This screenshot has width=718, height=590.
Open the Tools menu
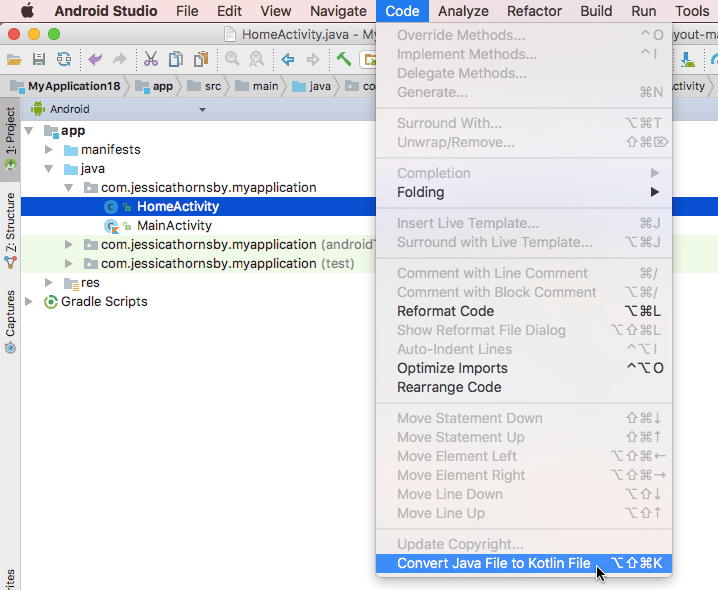click(x=692, y=11)
